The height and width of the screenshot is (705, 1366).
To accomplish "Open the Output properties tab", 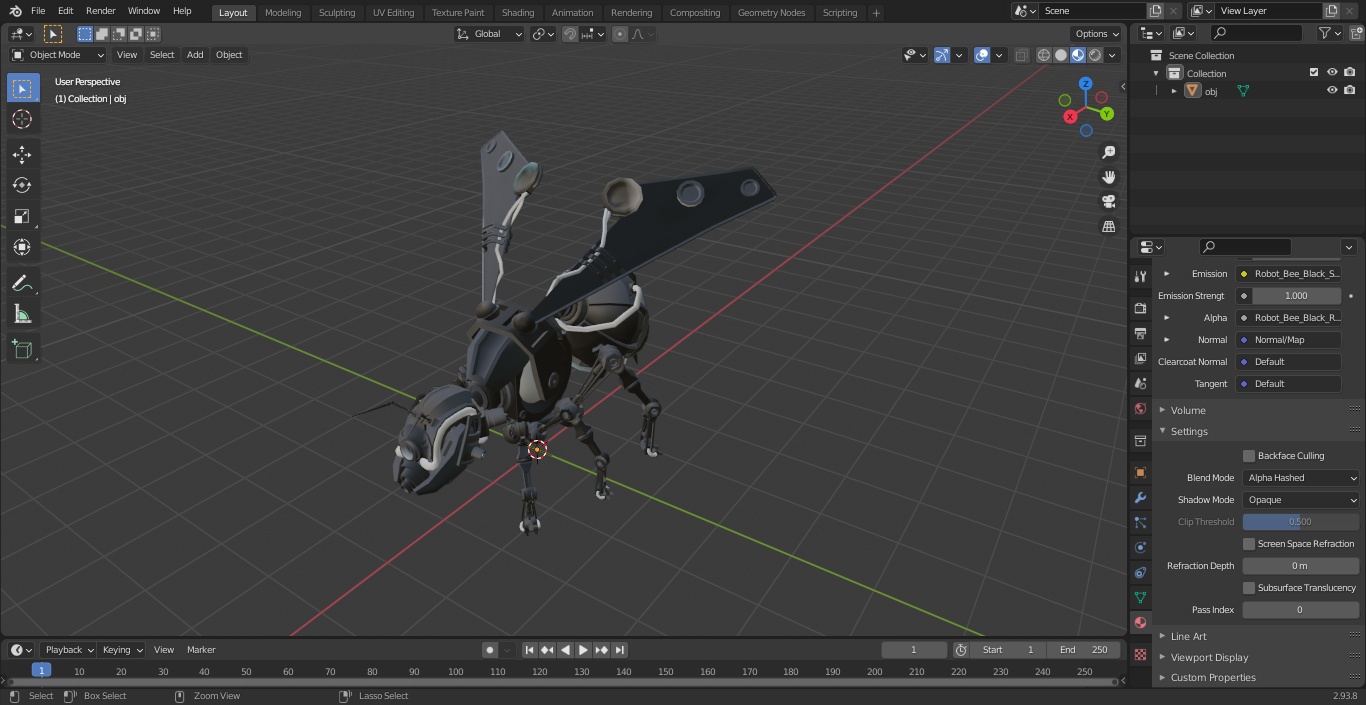I will point(1140,333).
